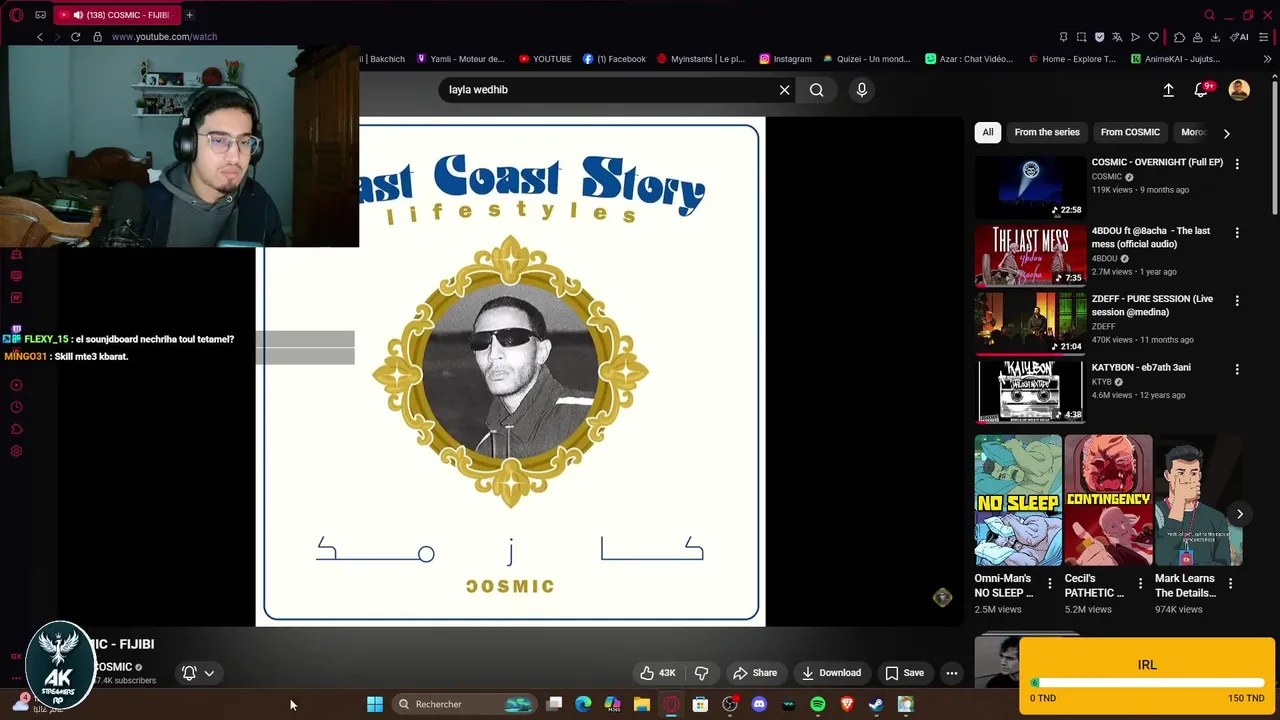Save video to a playlist
The height and width of the screenshot is (720, 1280).
click(905, 673)
